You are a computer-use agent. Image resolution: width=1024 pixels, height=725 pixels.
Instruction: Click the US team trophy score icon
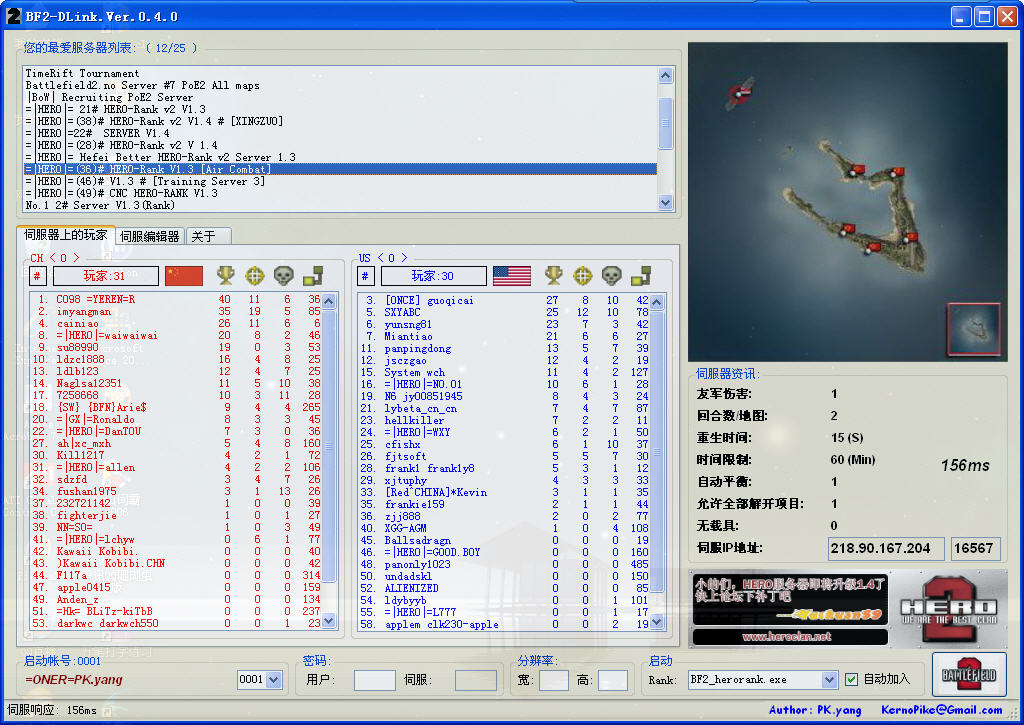[x=554, y=276]
